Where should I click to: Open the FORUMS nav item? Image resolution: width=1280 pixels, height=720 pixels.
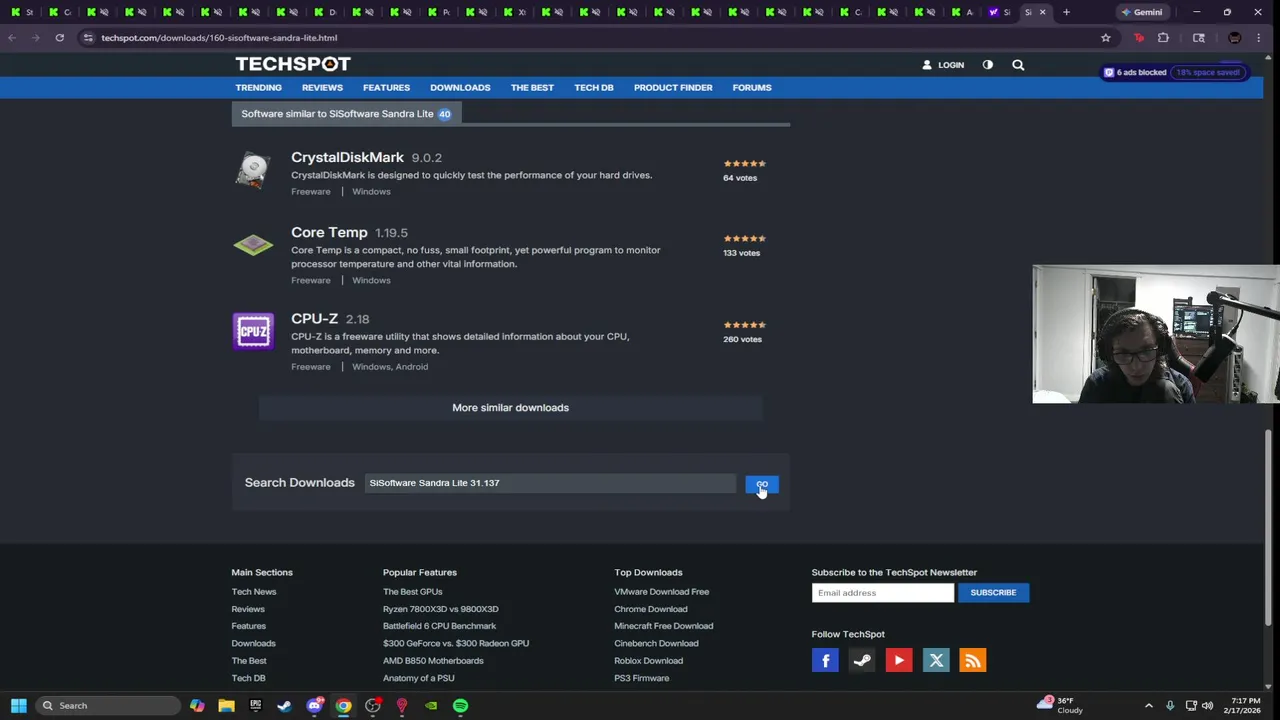coord(752,88)
